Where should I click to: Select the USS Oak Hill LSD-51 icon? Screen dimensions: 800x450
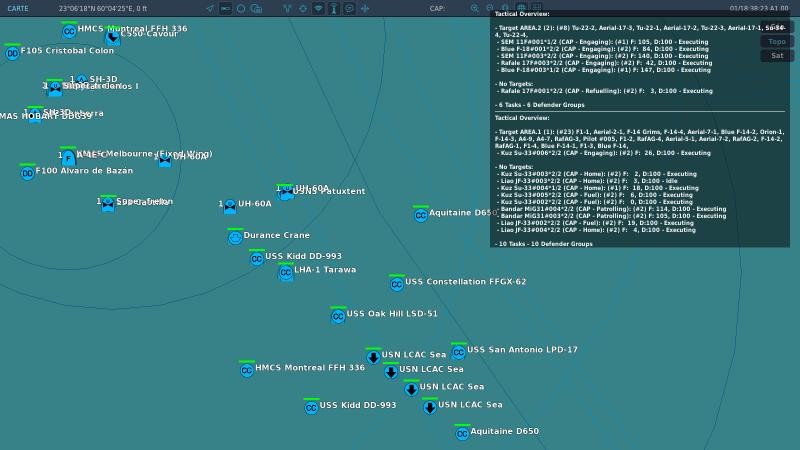click(338, 316)
